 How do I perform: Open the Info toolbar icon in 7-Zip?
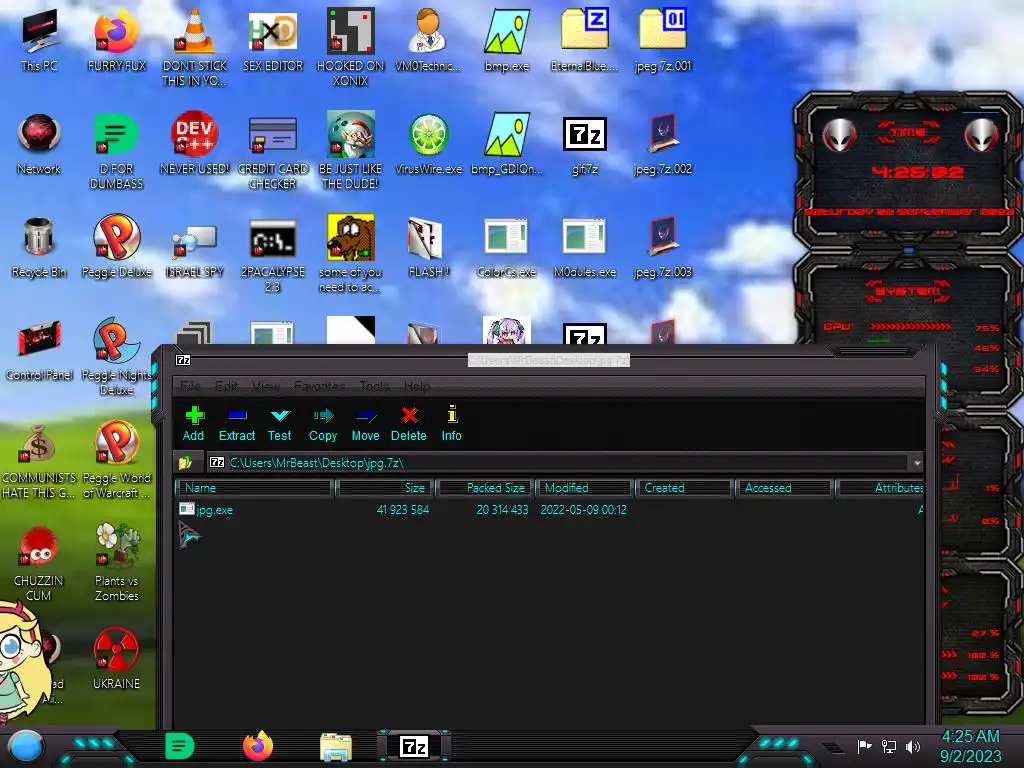(x=451, y=424)
